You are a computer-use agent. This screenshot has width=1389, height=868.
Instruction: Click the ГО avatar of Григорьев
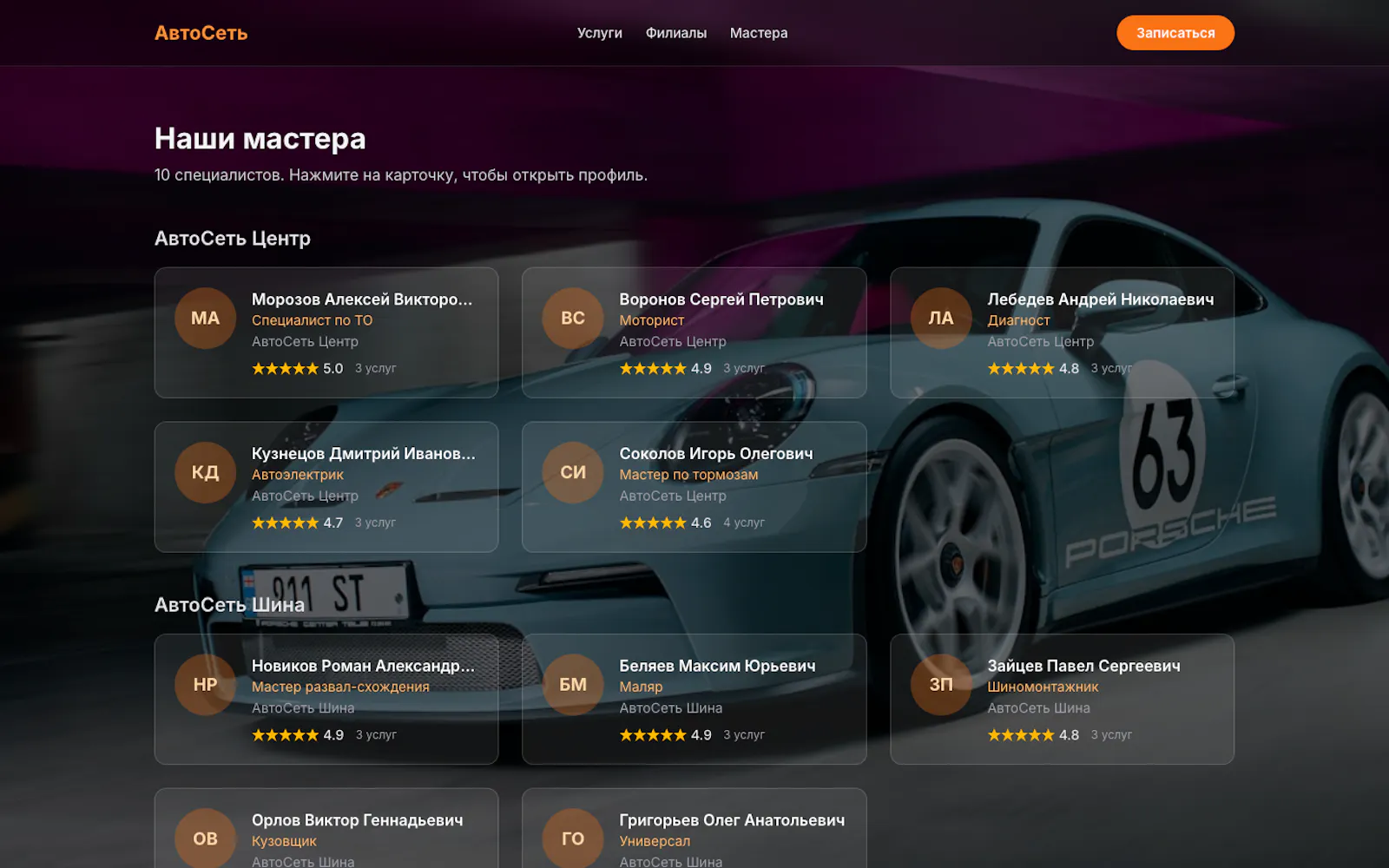click(x=572, y=838)
